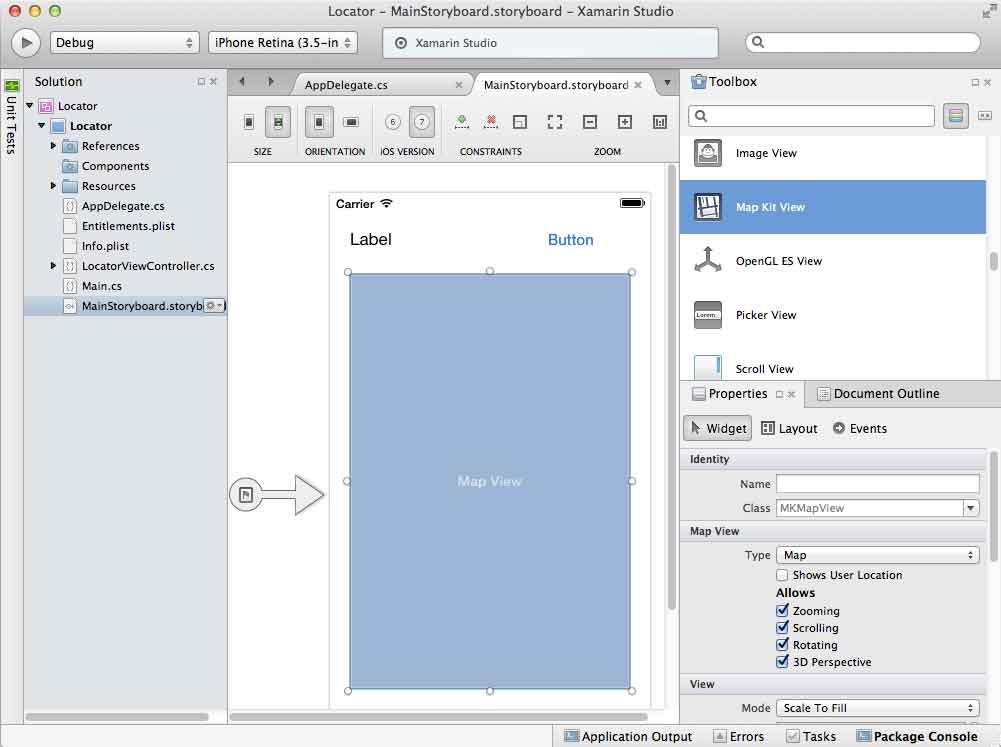Viewport: 1001px width, 747px height.
Task: Select OpenGL ES View in the Toolbox
Action: pos(832,261)
